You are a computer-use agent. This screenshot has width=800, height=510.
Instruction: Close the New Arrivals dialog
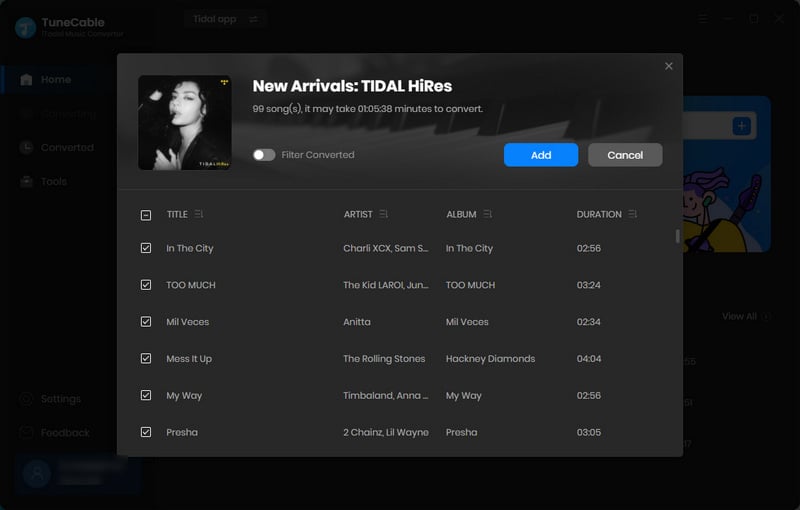[x=668, y=66]
